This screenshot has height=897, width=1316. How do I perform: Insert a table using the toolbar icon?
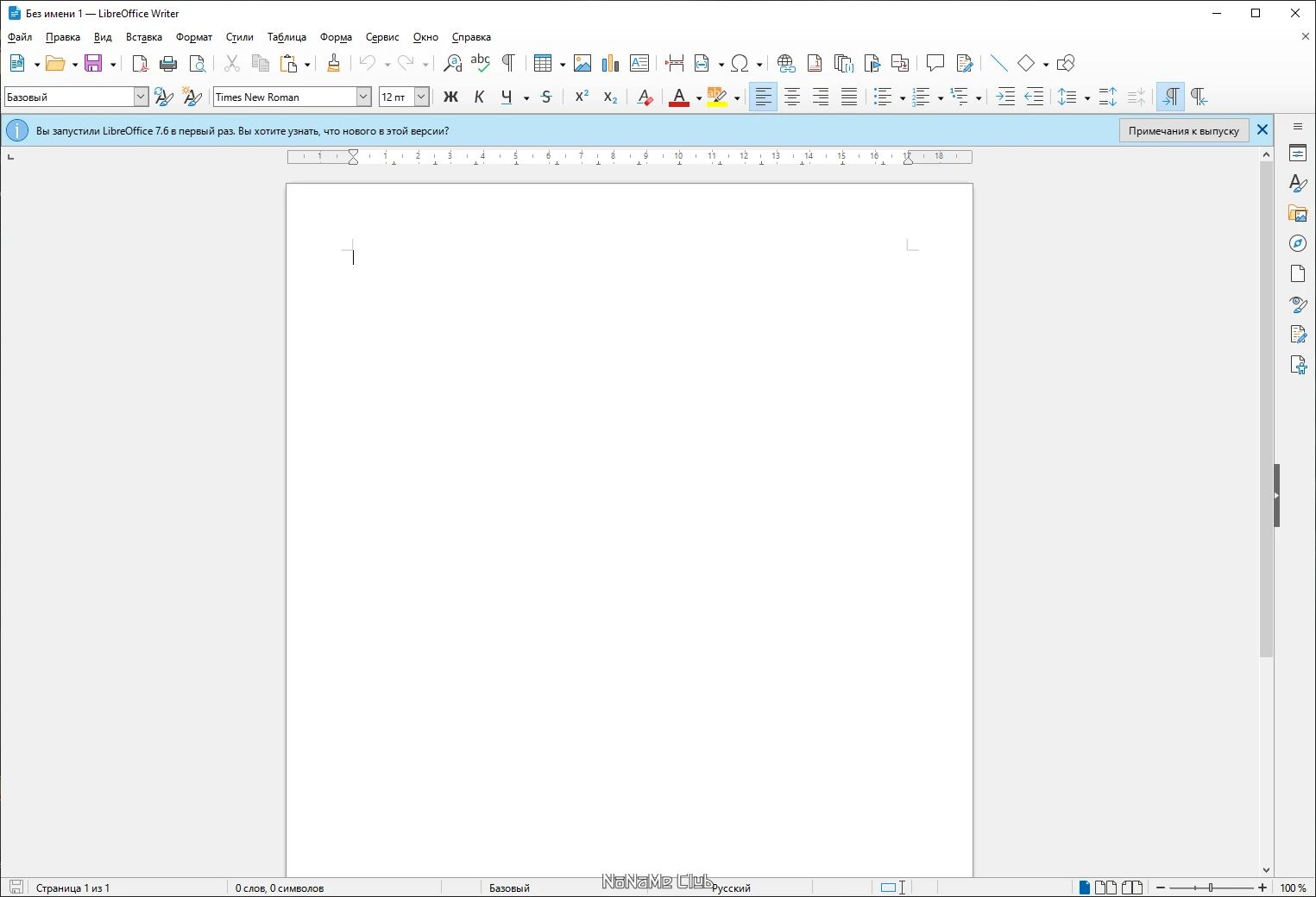(x=542, y=63)
